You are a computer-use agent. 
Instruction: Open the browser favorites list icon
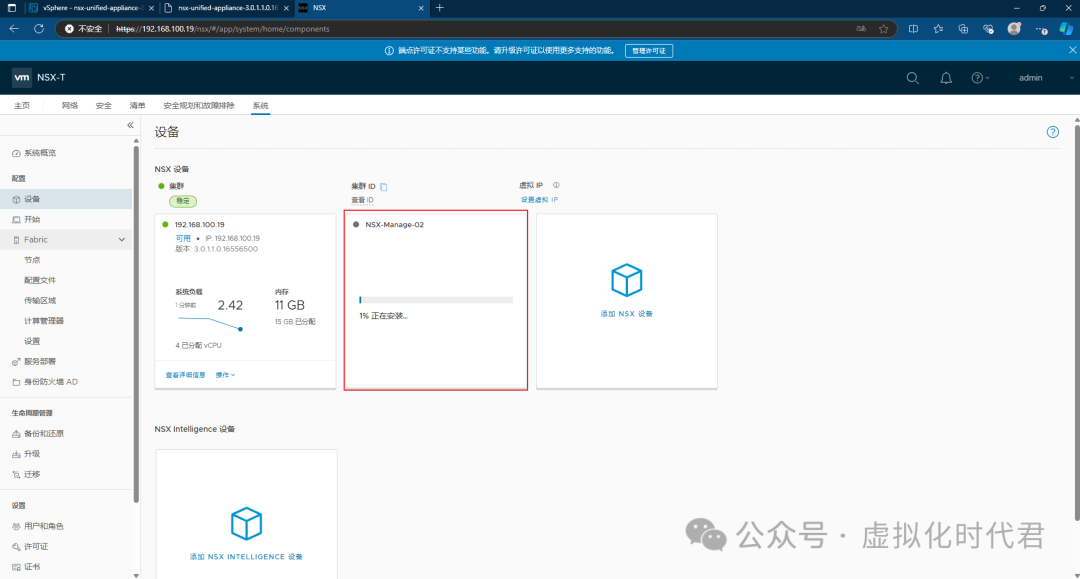(x=938, y=29)
